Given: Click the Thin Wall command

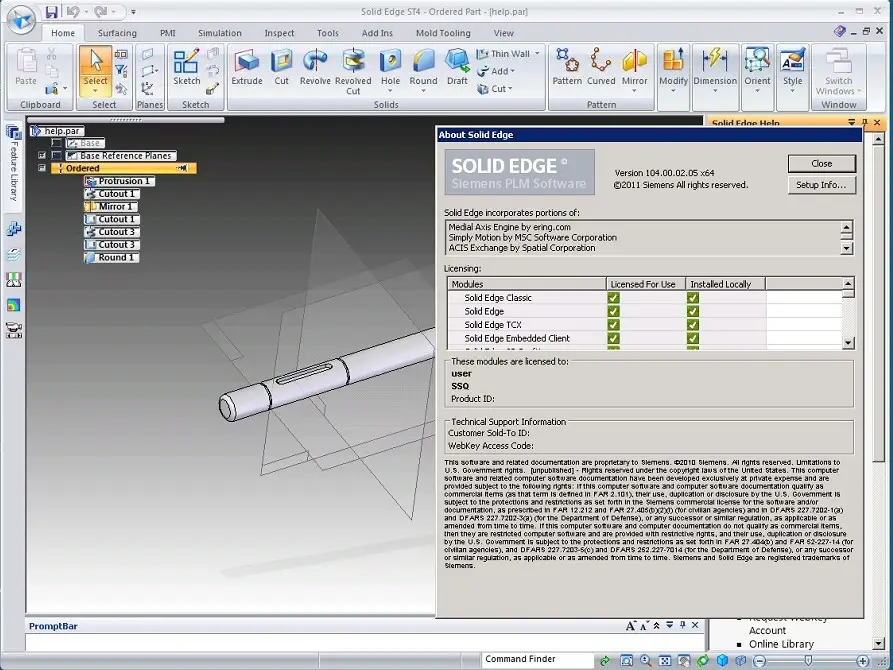Looking at the screenshot, I should (503, 54).
